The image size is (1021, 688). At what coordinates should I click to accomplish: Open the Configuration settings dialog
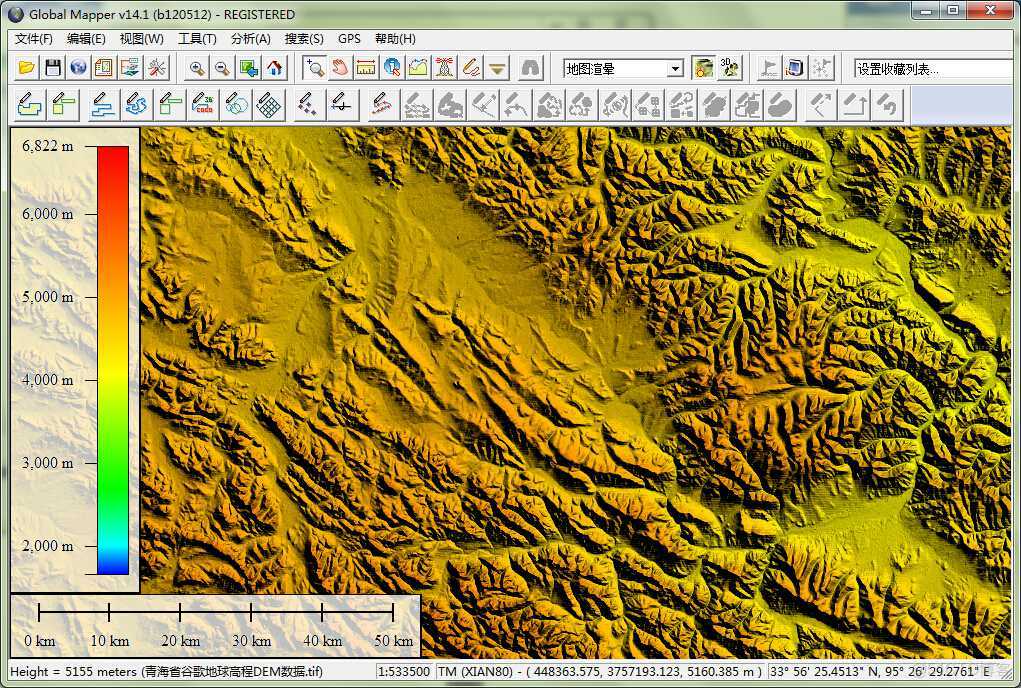click(x=155, y=68)
